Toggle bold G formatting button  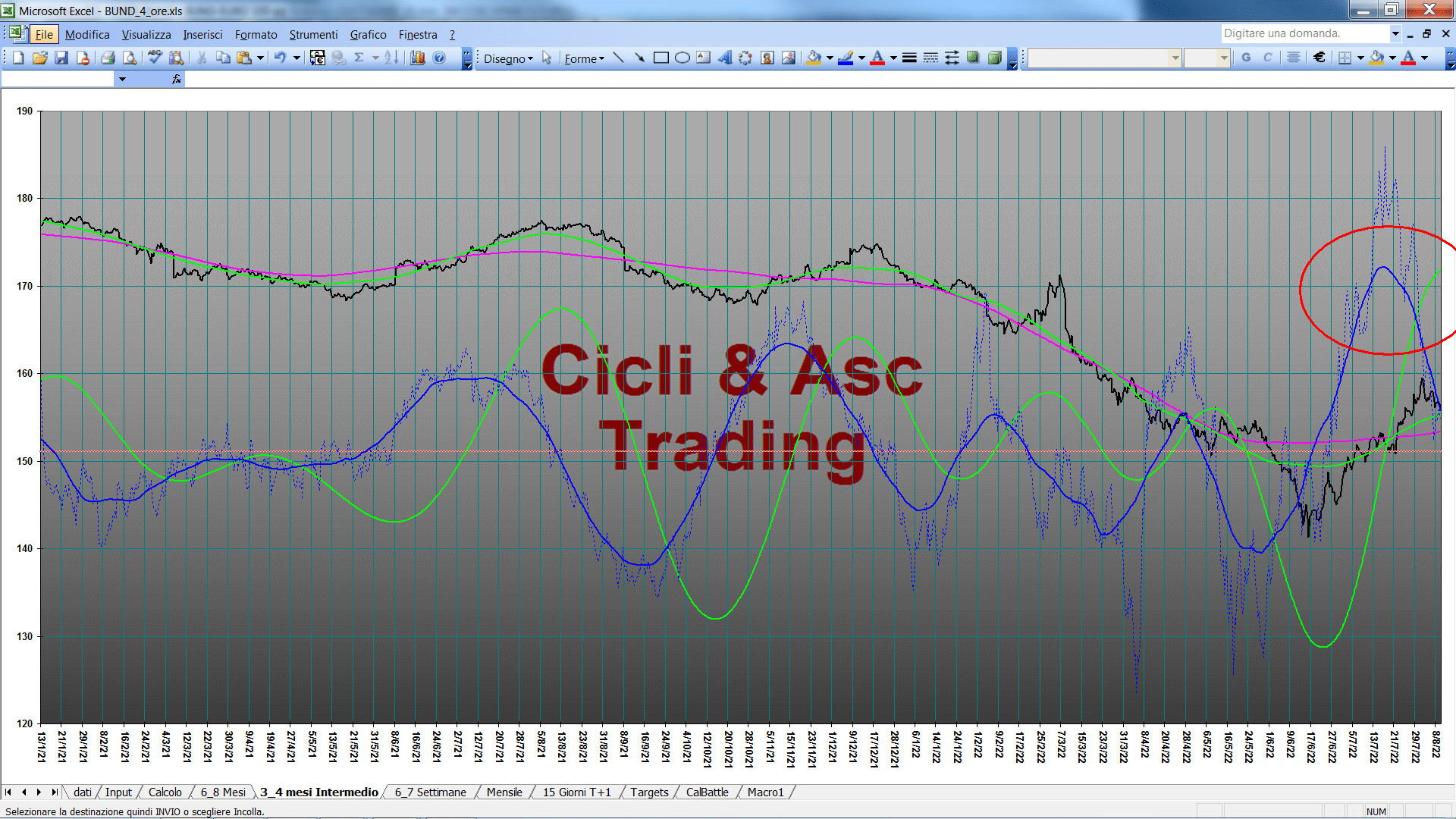(x=1246, y=58)
